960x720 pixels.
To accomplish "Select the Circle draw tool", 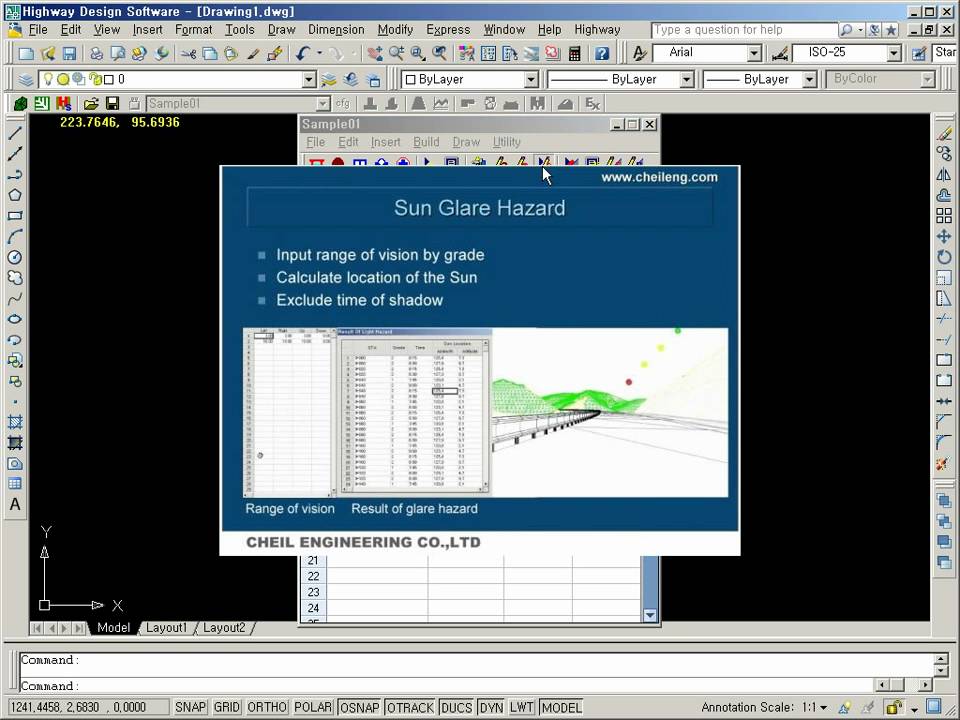I will pyautogui.click(x=15, y=257).
